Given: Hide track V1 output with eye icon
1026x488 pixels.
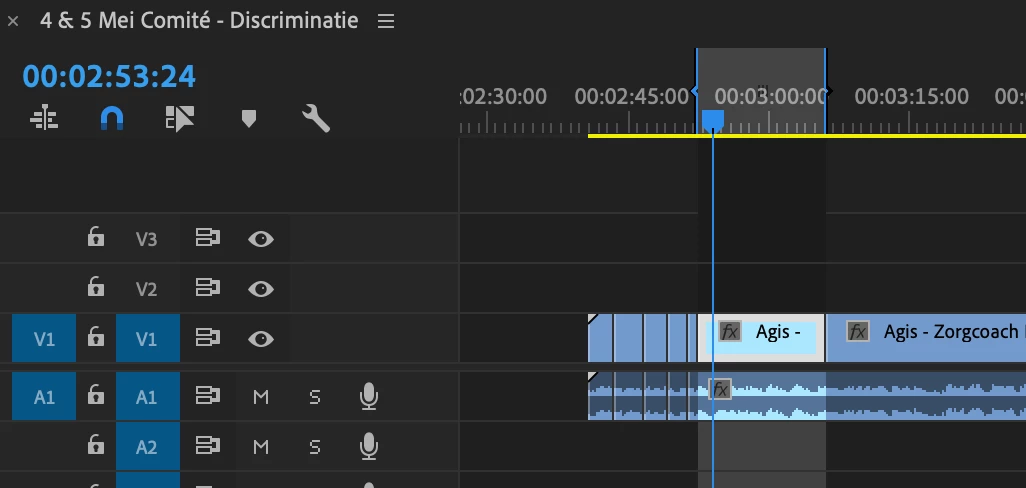Looking at the screenshot, I should (x=260, y=338).
